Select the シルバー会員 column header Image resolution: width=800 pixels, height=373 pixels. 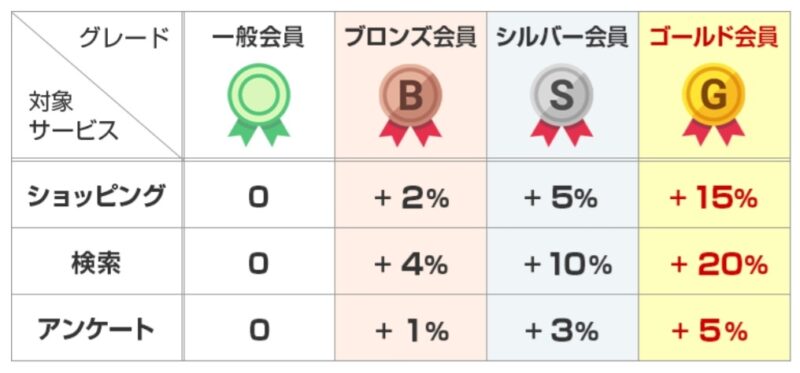[562, 38]
